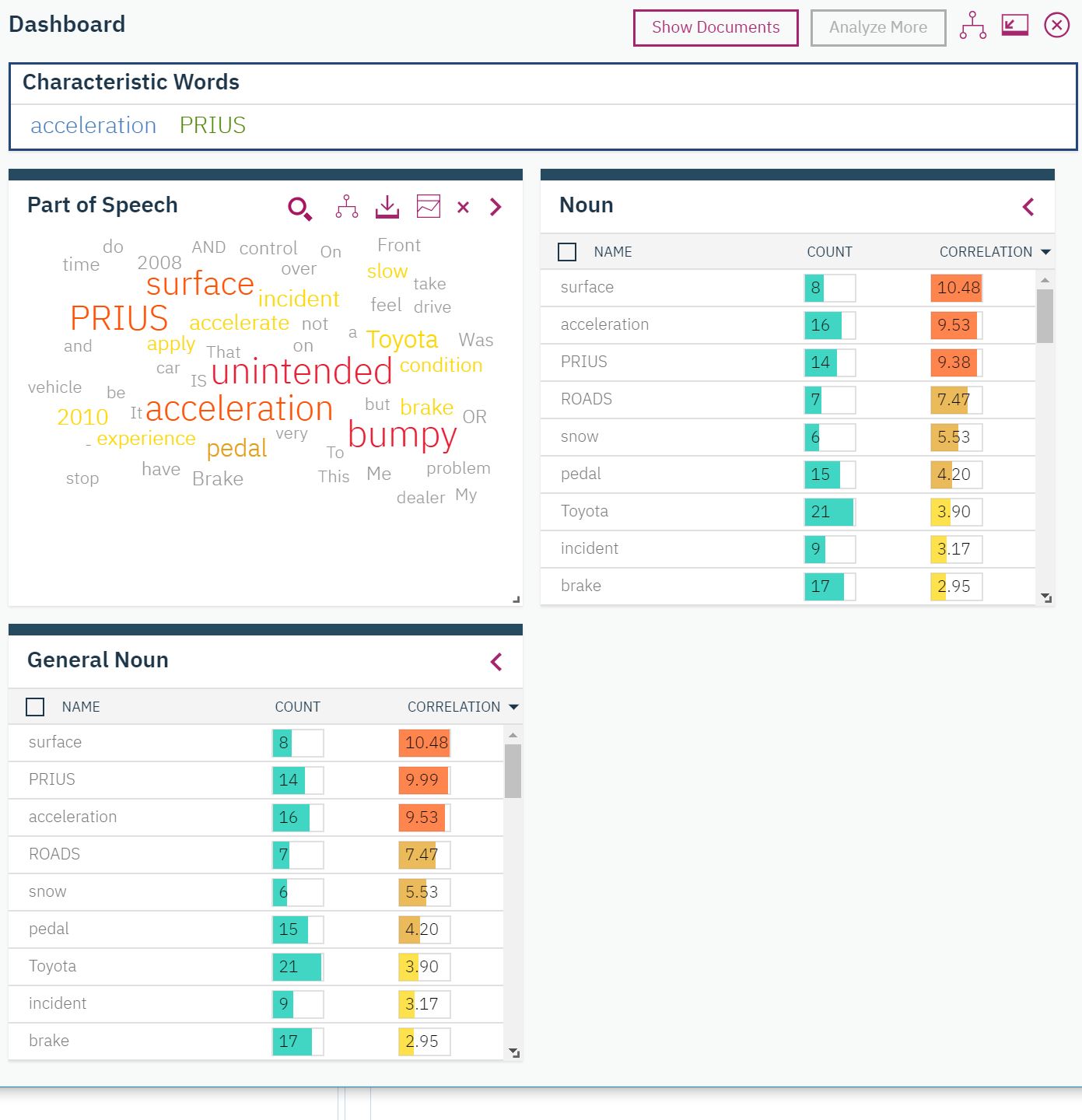Click the word unintended in the word cloud
This screenshot has height=1120, width=1082.
(x=300, y=371)
